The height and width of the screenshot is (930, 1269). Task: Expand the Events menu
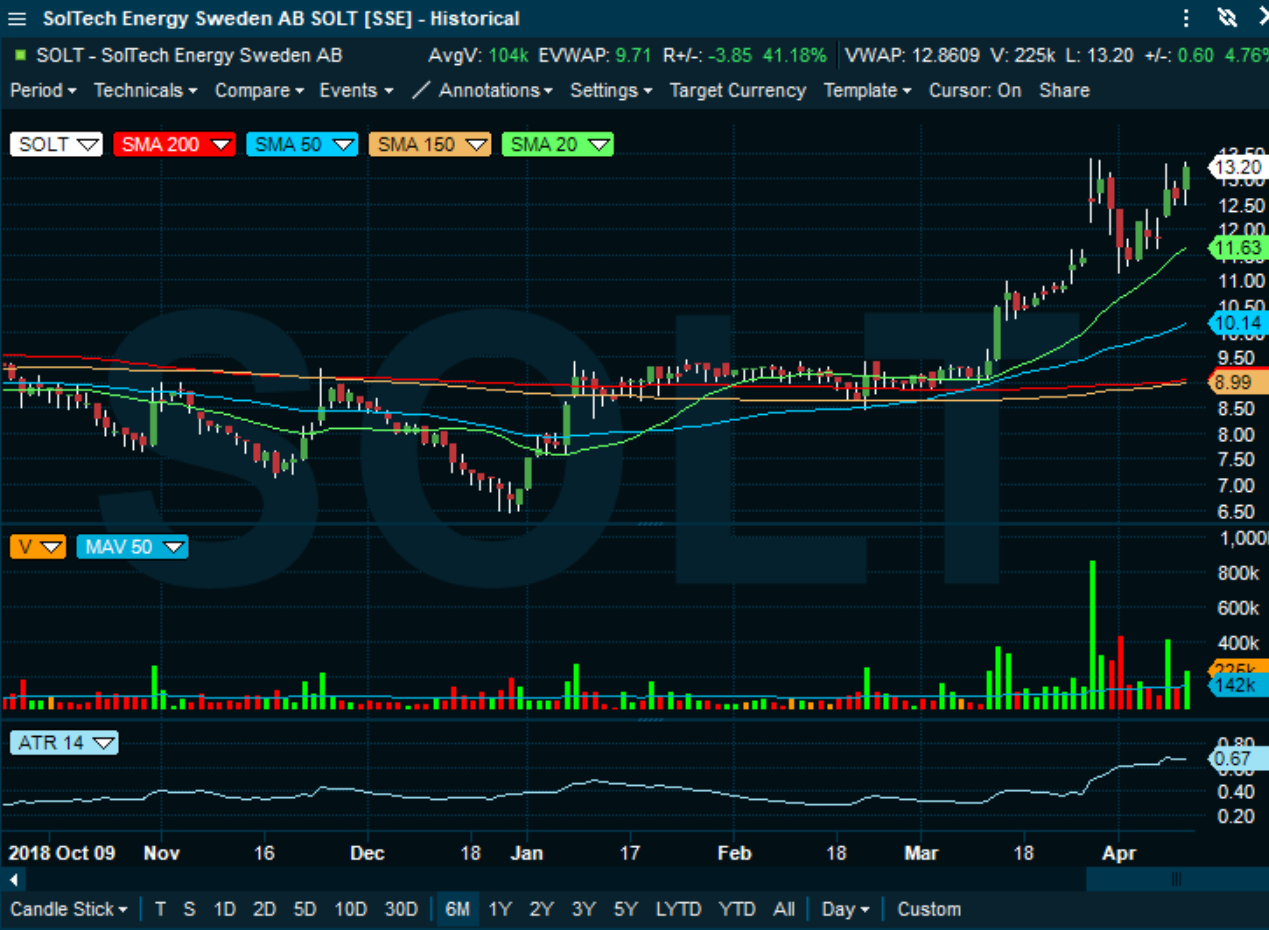pyautogui.click(x=356, y=90)
